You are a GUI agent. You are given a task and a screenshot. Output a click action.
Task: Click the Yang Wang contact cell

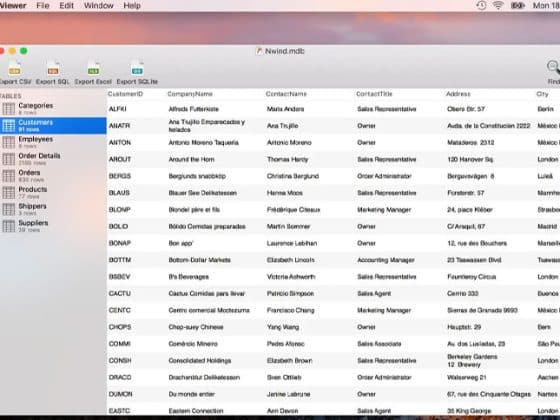click(283, 327)
